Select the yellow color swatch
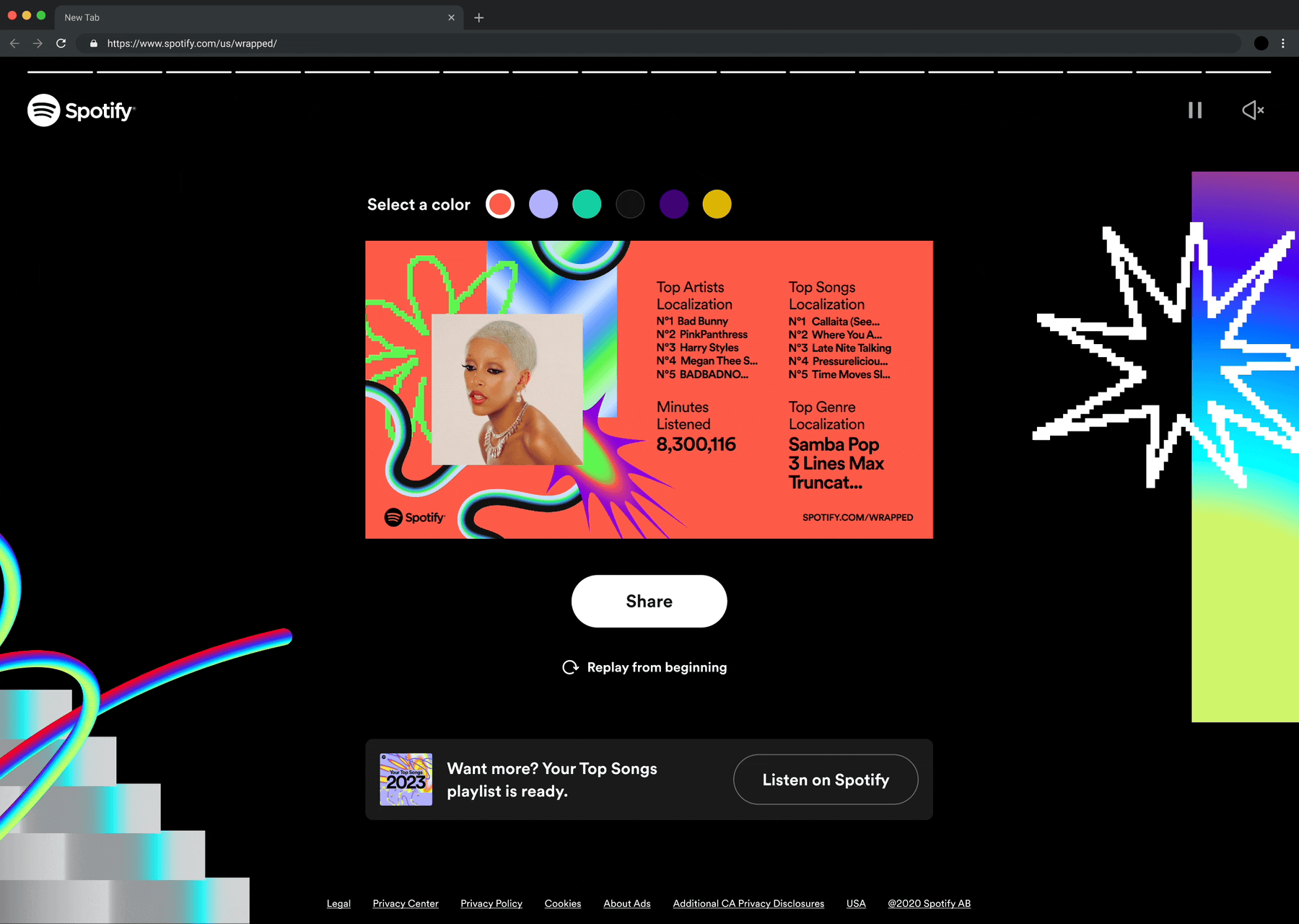This screenshot has height=924, width=1299. coord(717,204)
